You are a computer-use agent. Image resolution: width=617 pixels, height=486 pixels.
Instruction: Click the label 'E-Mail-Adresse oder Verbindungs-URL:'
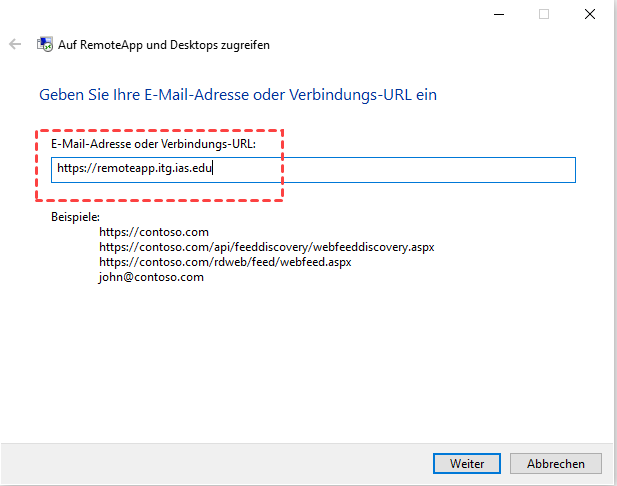point(153,145)
